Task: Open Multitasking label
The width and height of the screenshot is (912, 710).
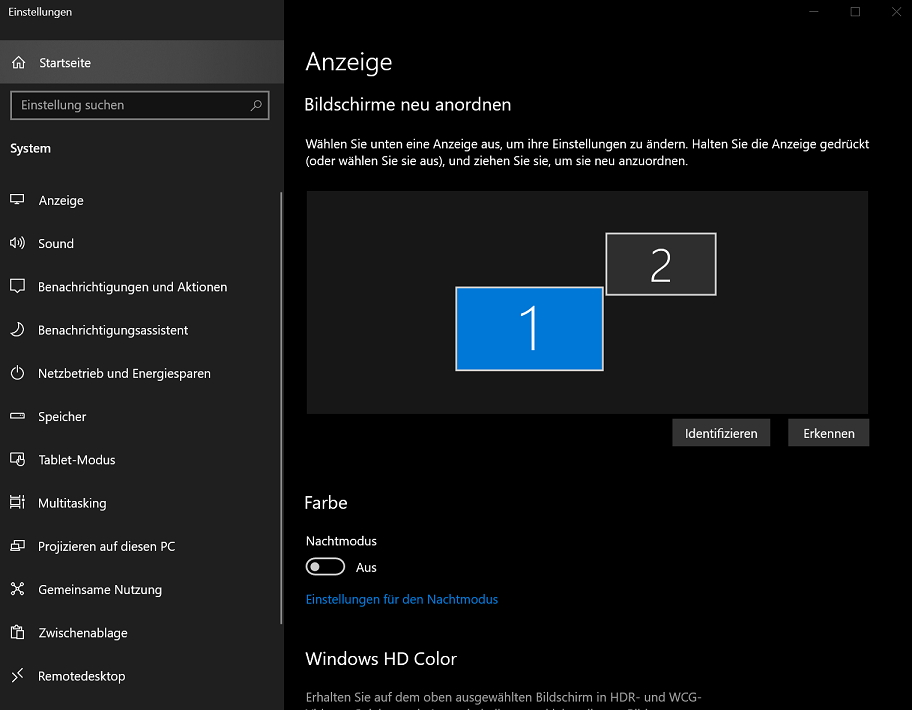Action: coord(72,504)
